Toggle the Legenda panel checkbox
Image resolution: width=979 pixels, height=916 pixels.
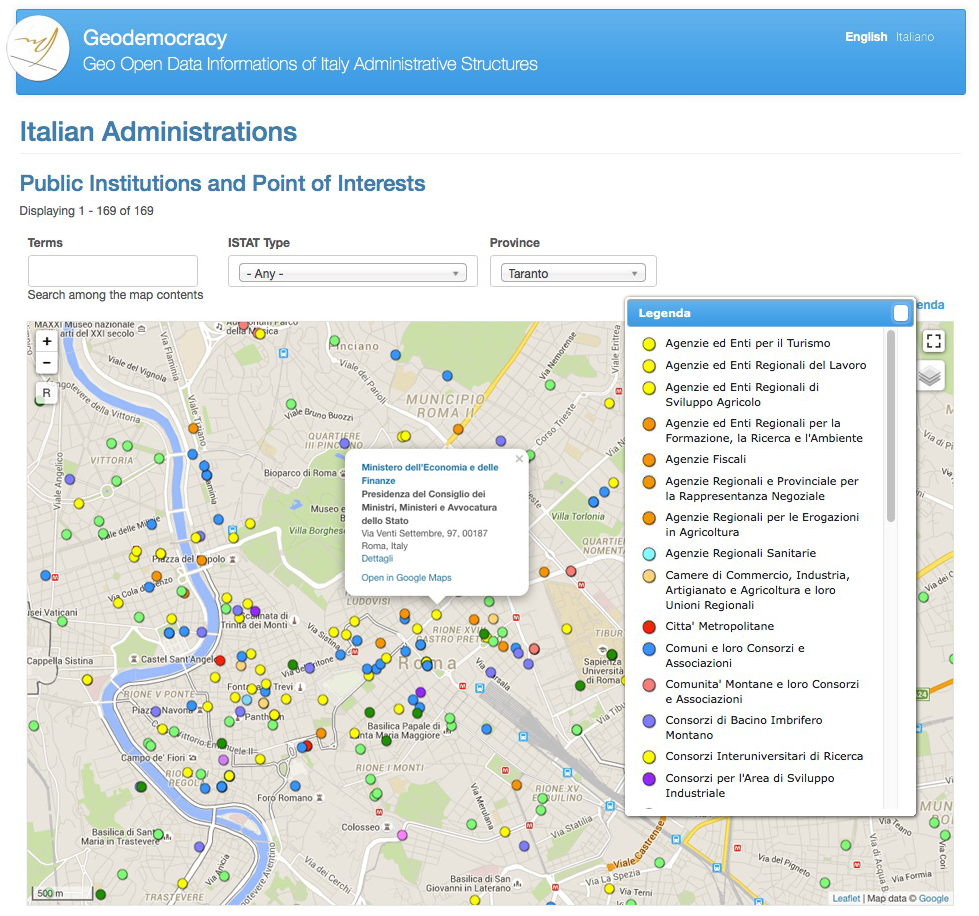[901, 313]
